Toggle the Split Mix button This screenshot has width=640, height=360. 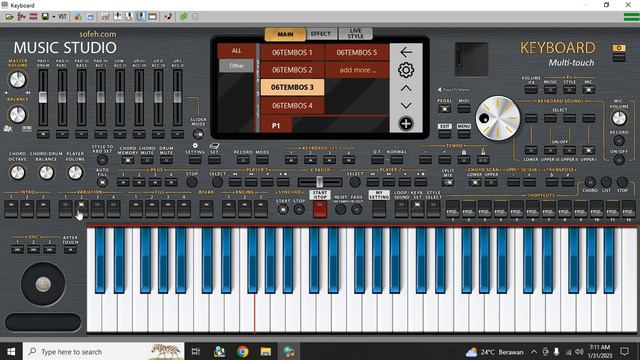click(x=448, y=182)
